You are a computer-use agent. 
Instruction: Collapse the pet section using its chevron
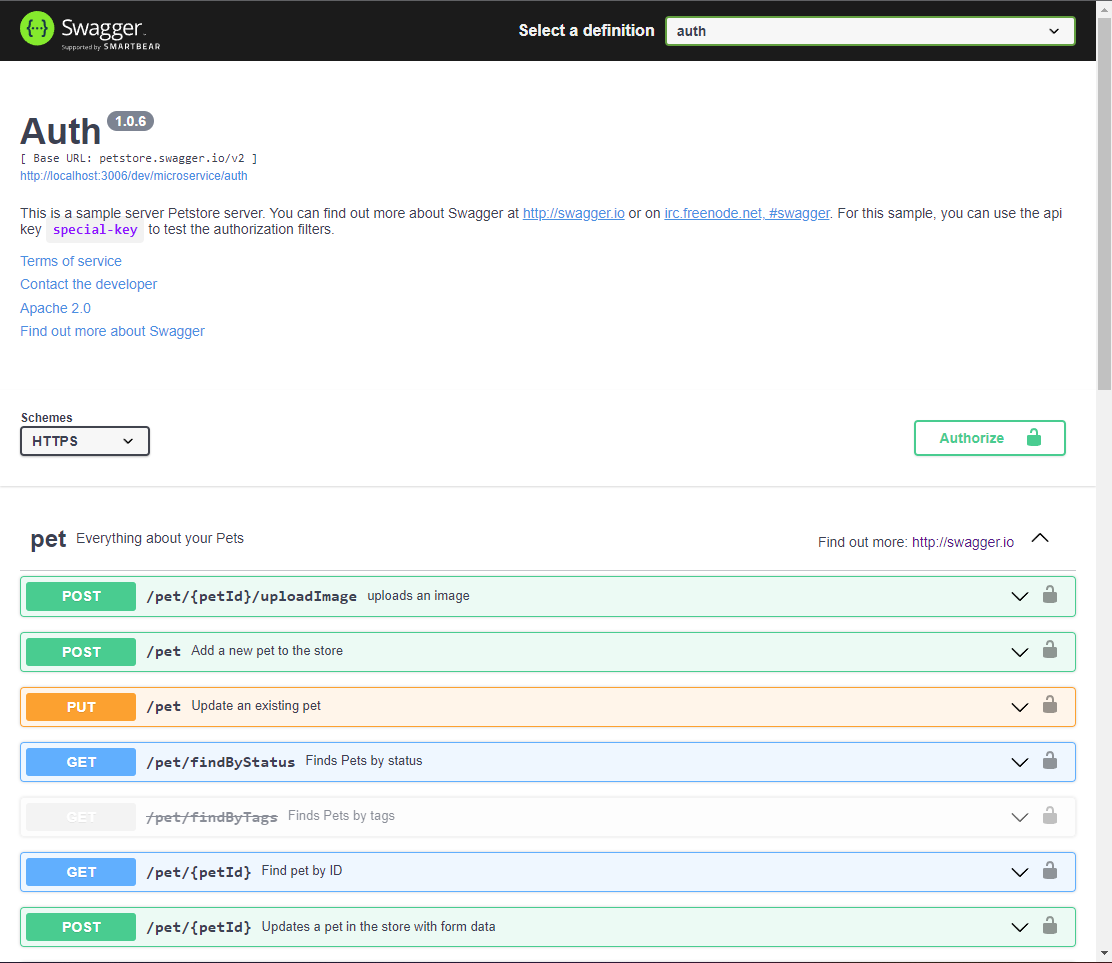click(x=1040, y=537)
